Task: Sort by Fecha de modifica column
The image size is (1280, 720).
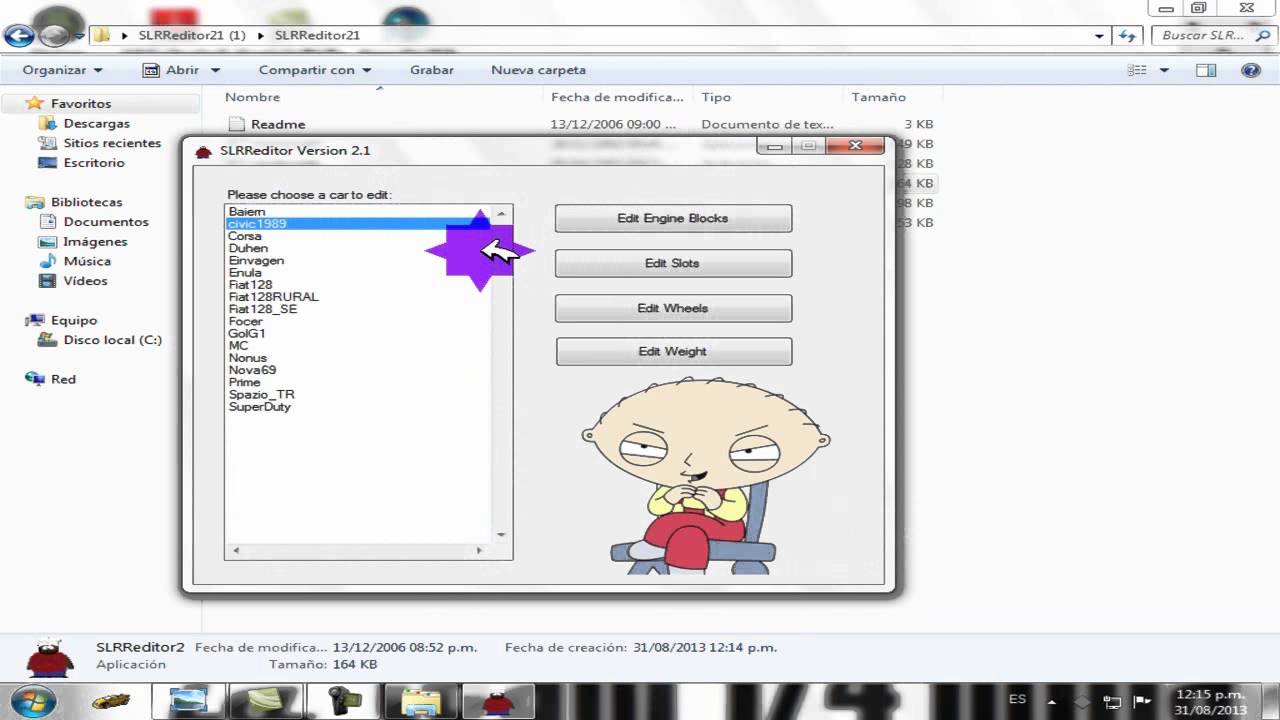Action: (x=617, y=97)
